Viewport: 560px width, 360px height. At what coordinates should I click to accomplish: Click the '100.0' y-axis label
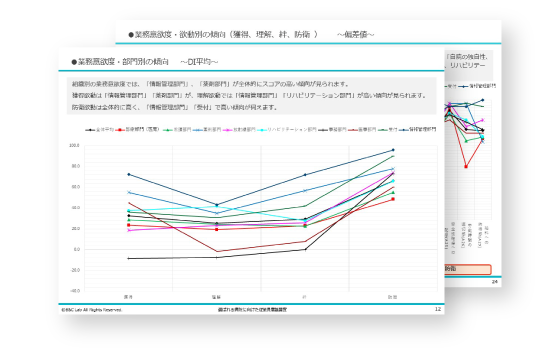pyautogui.click(x=74, y=146)
